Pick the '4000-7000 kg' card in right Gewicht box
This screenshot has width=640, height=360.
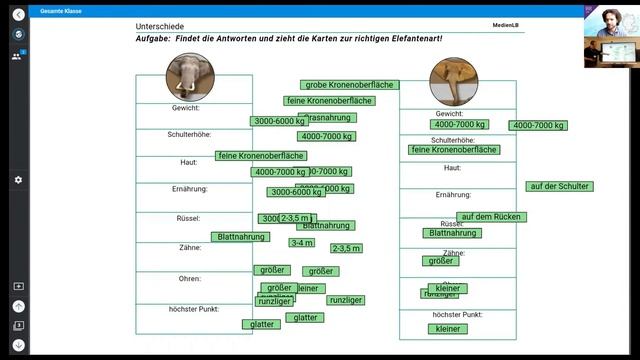(x=459, y=124)
